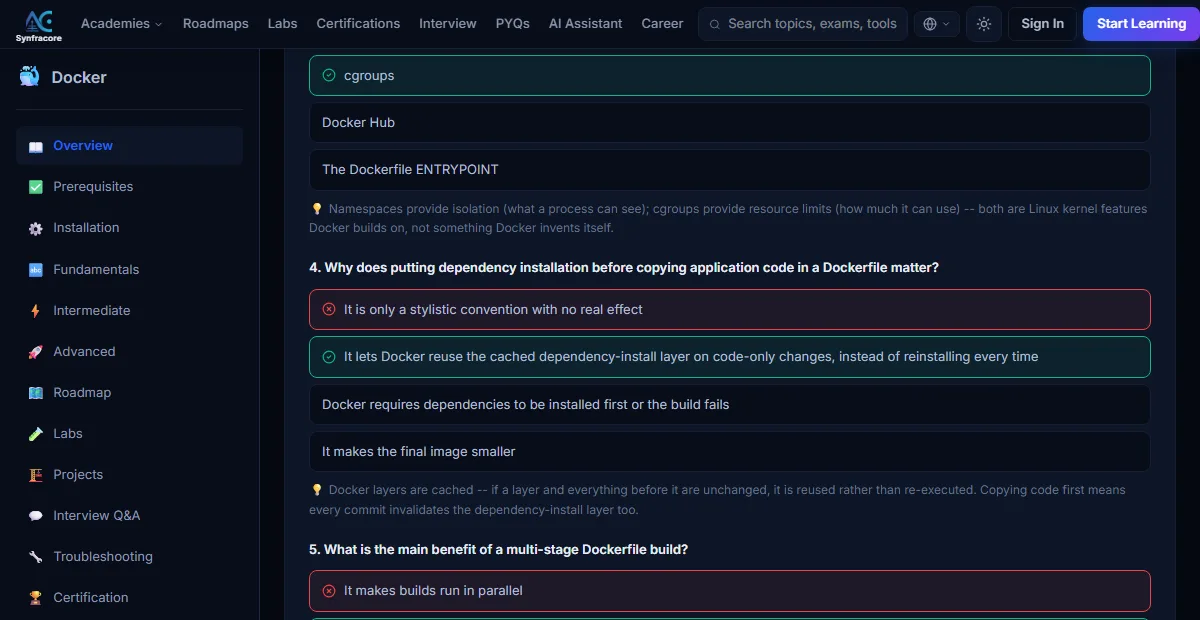Click the Labs test tube icon
Image resolution: width=1200 pixels, height=620 pixels.
click(x=36, y=434)
